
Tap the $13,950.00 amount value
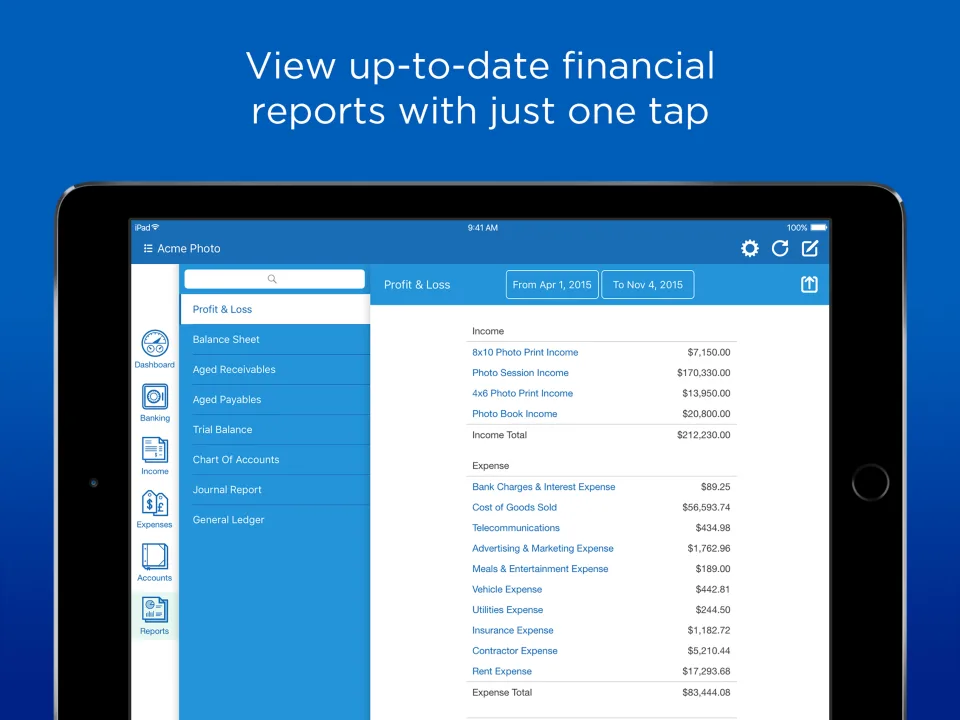[706, 393]
